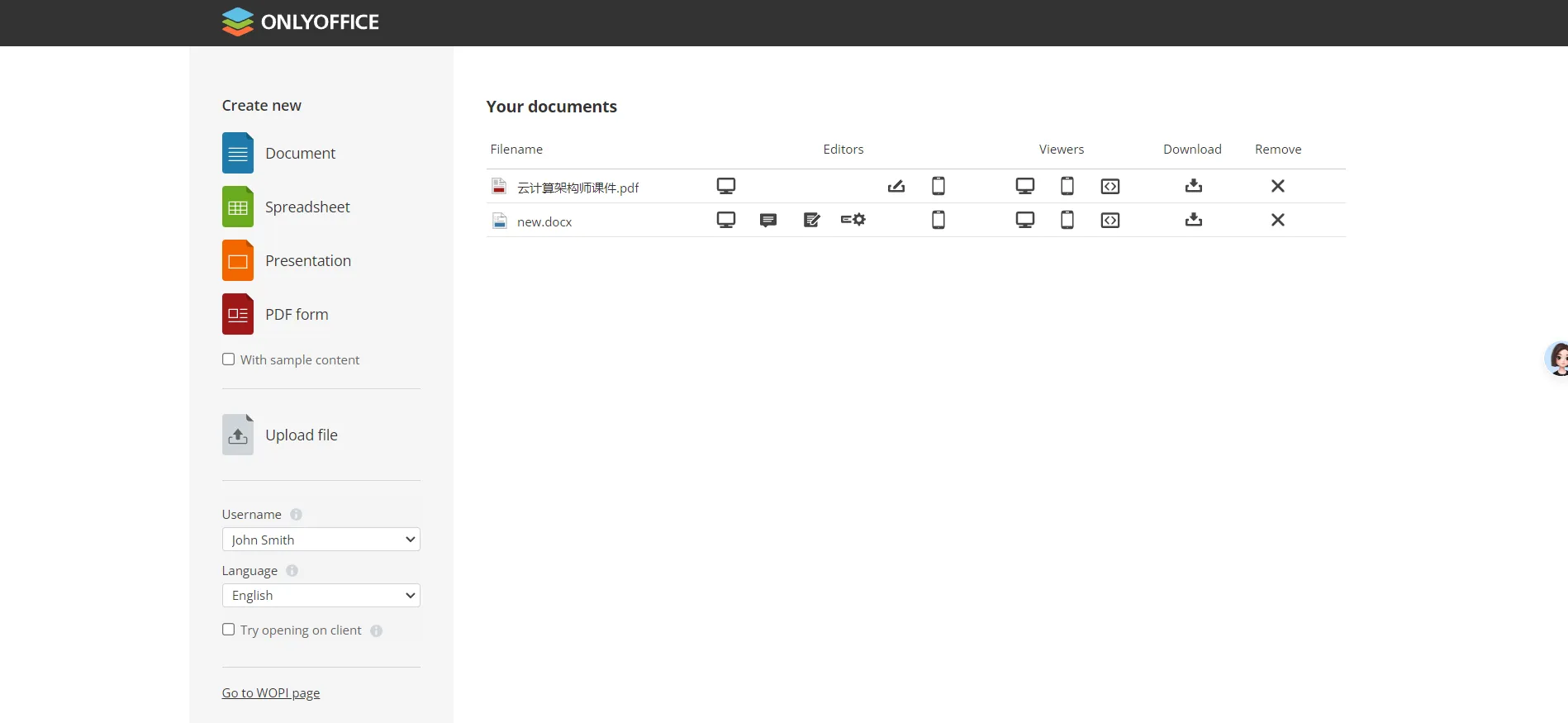The width and height of the screenshot is (1568, 723).
Task: Click the info icon beside Username
Action: coord(296,515)
